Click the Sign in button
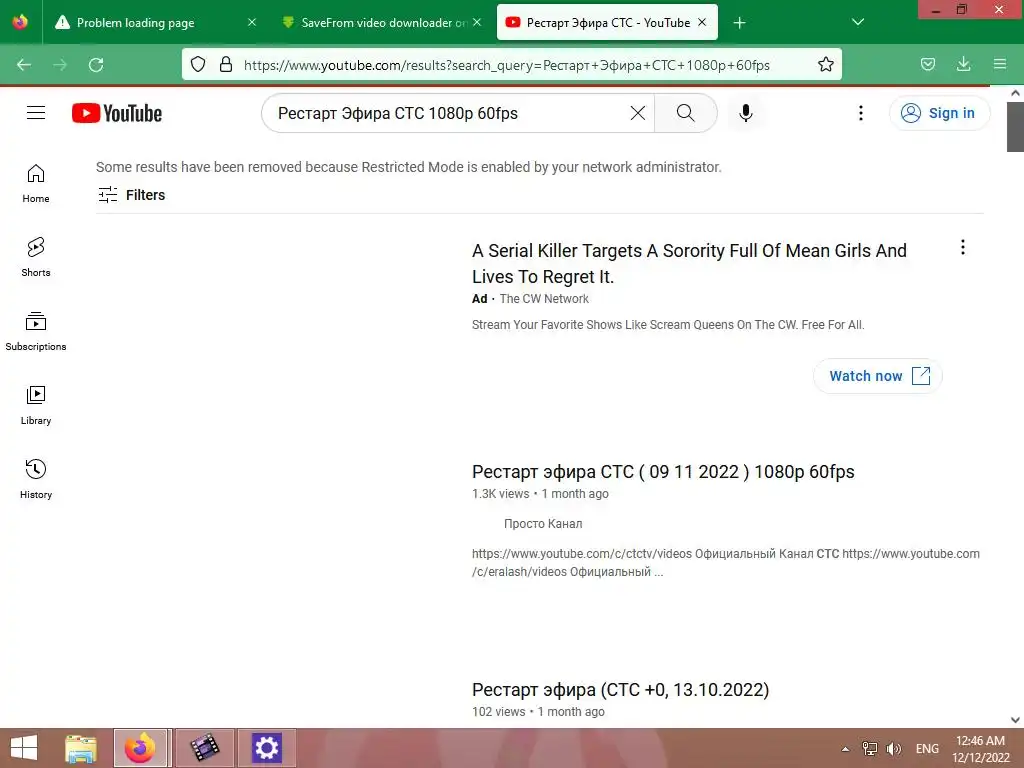This screenshot has height=768, width=1024. [939, 113]
